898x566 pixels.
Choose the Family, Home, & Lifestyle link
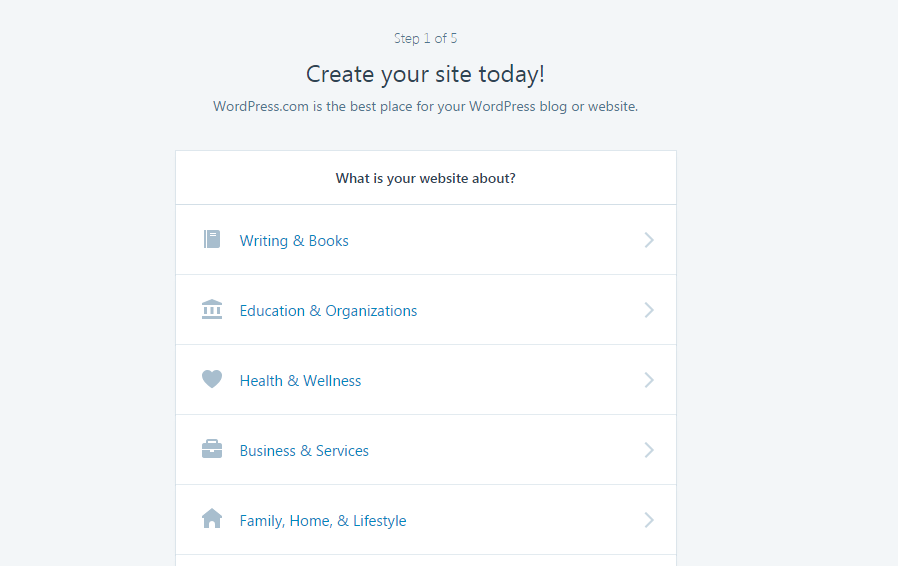(323, 521)
